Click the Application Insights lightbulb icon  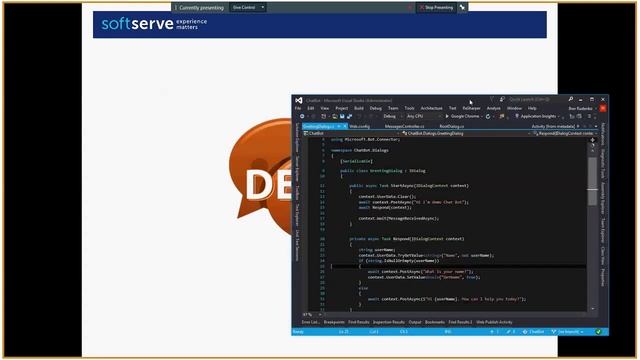coord(517,116)
